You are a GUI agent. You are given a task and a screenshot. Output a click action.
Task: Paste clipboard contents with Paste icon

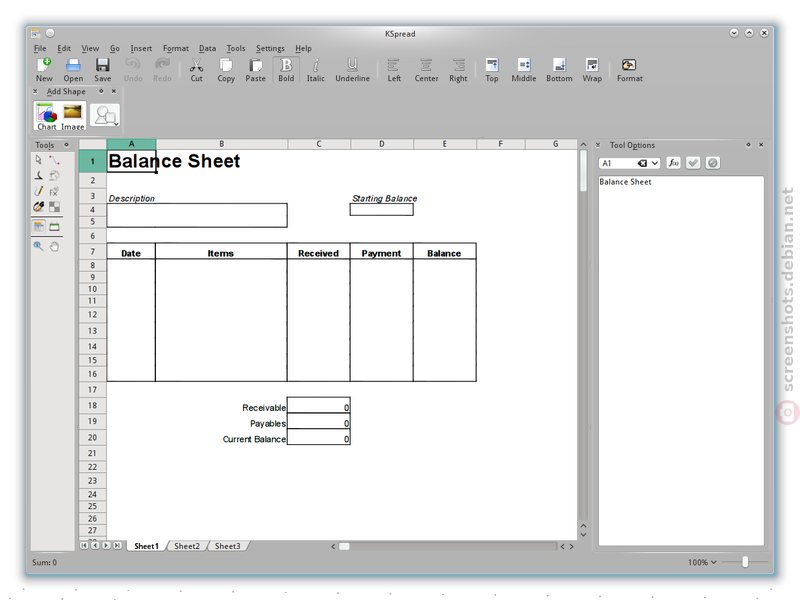click(255, 70)
